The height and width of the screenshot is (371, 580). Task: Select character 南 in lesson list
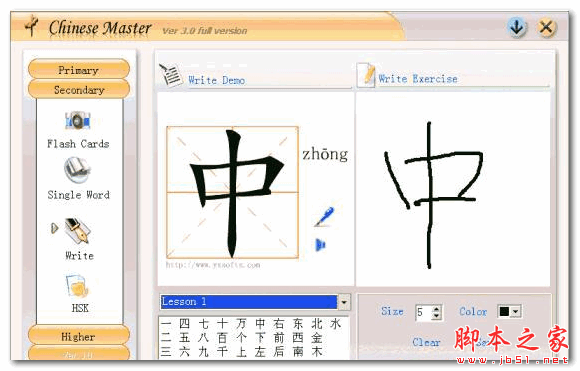298,351
